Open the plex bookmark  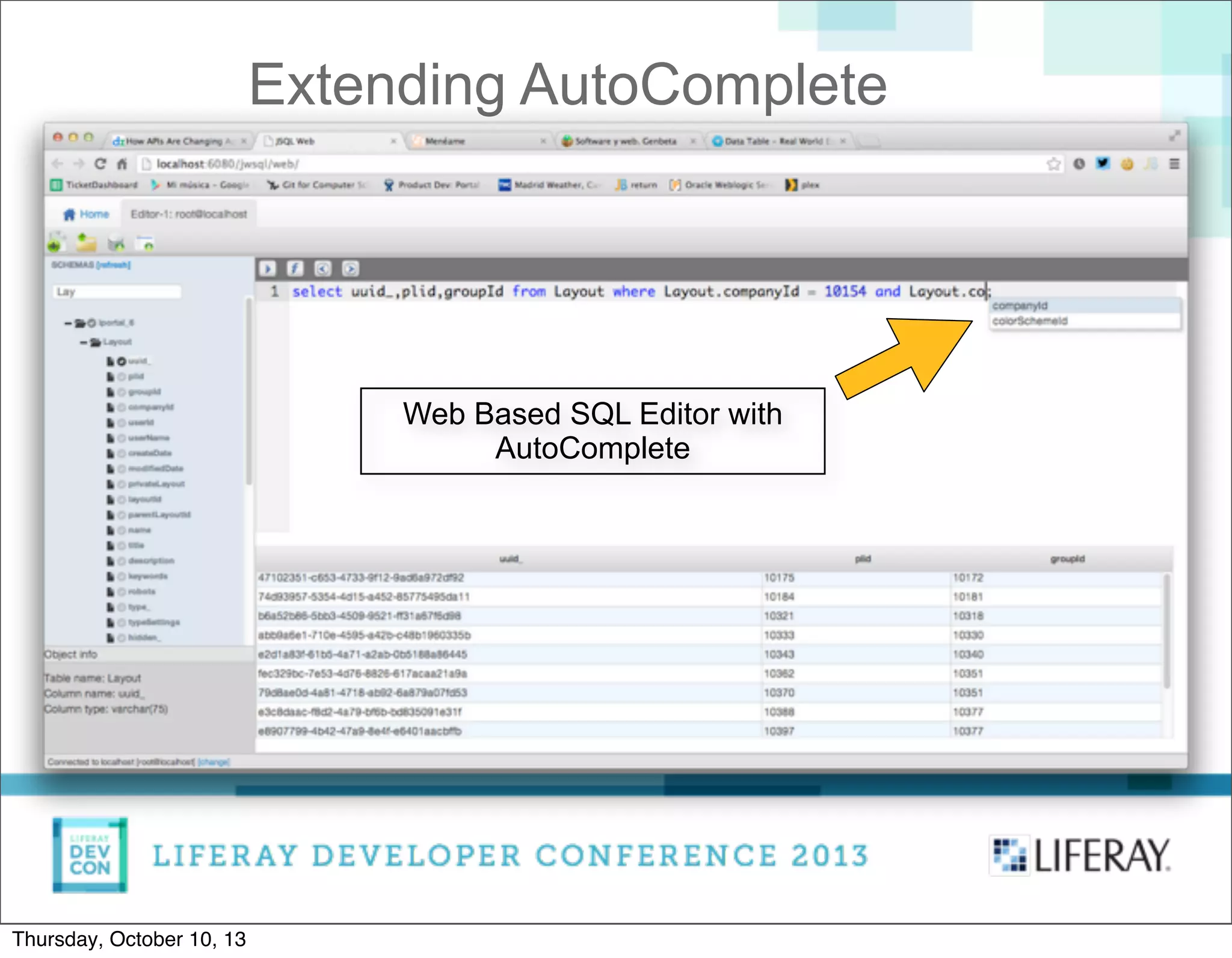point(802,185)
